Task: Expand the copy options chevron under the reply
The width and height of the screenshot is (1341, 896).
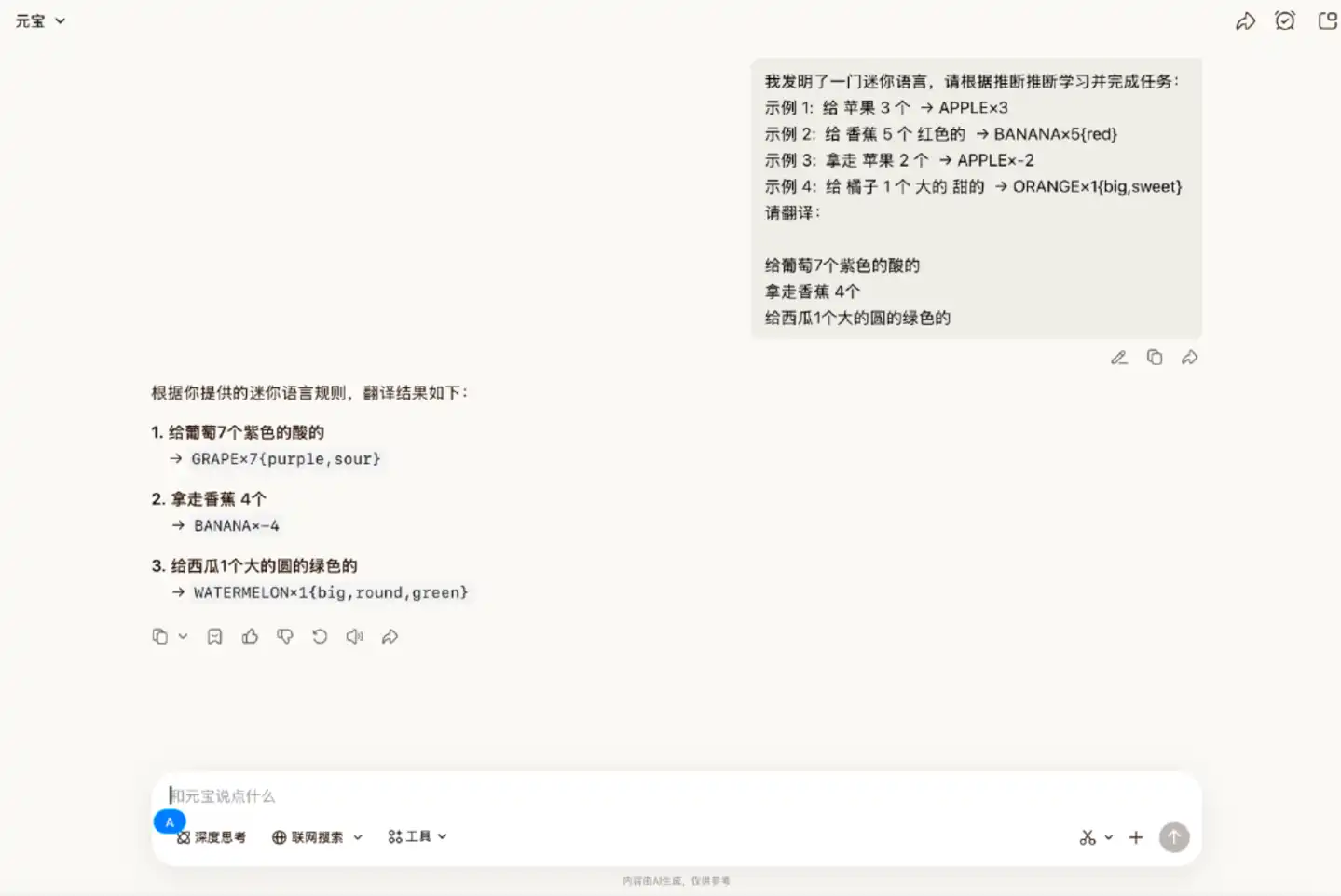Action: tap(183, 636)
